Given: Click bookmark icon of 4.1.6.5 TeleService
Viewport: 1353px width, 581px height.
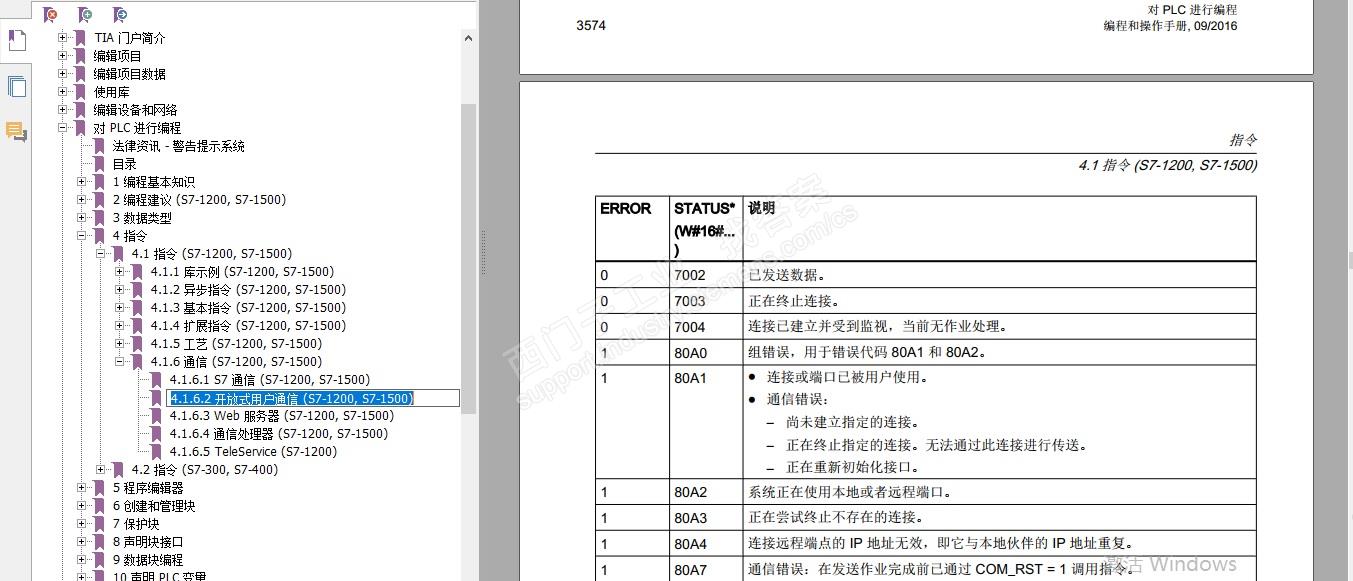Looking at the screenshot, I should 155,452.
